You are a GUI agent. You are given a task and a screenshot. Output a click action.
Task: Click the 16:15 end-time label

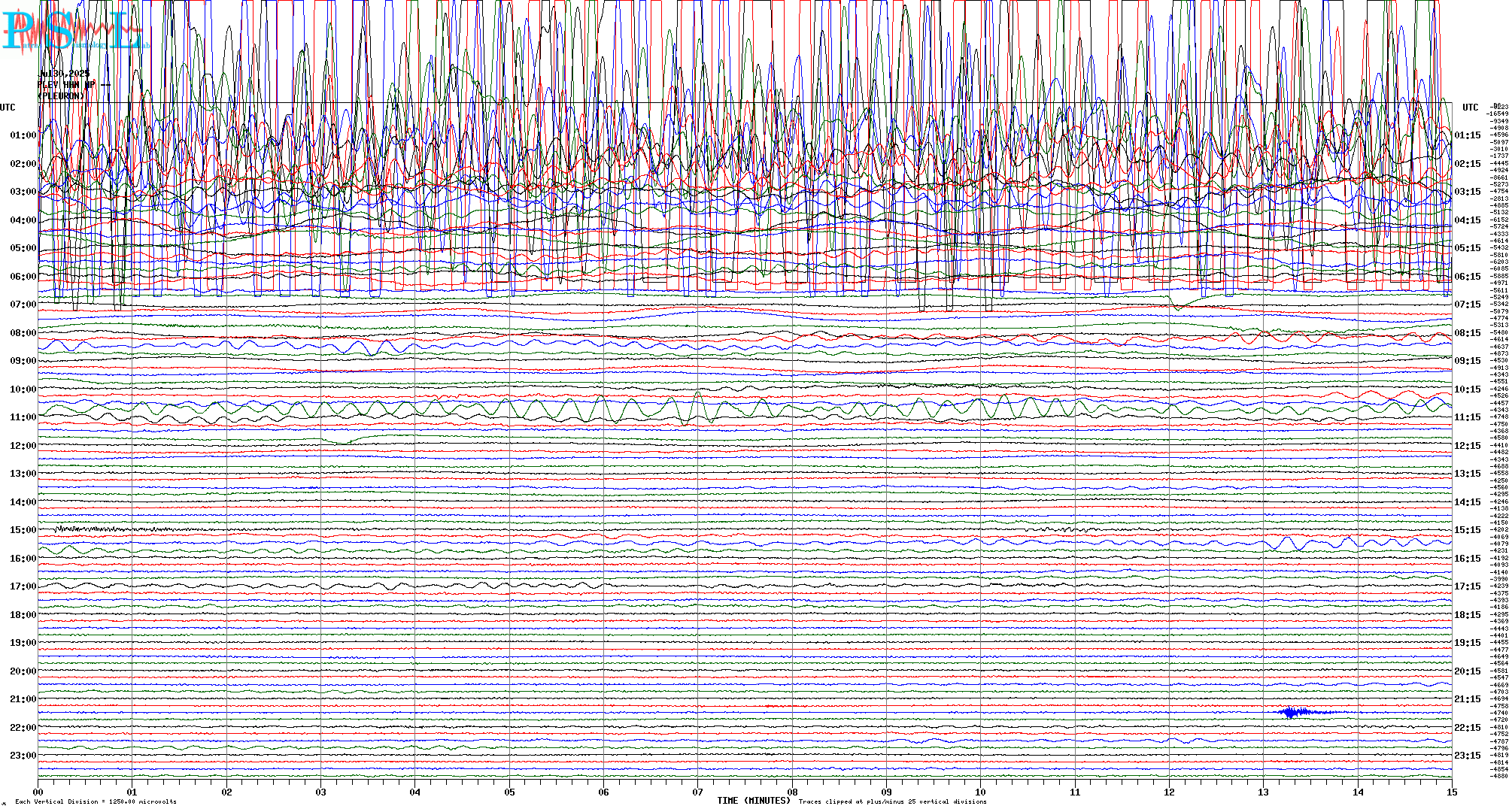(x=1468, y=559)
